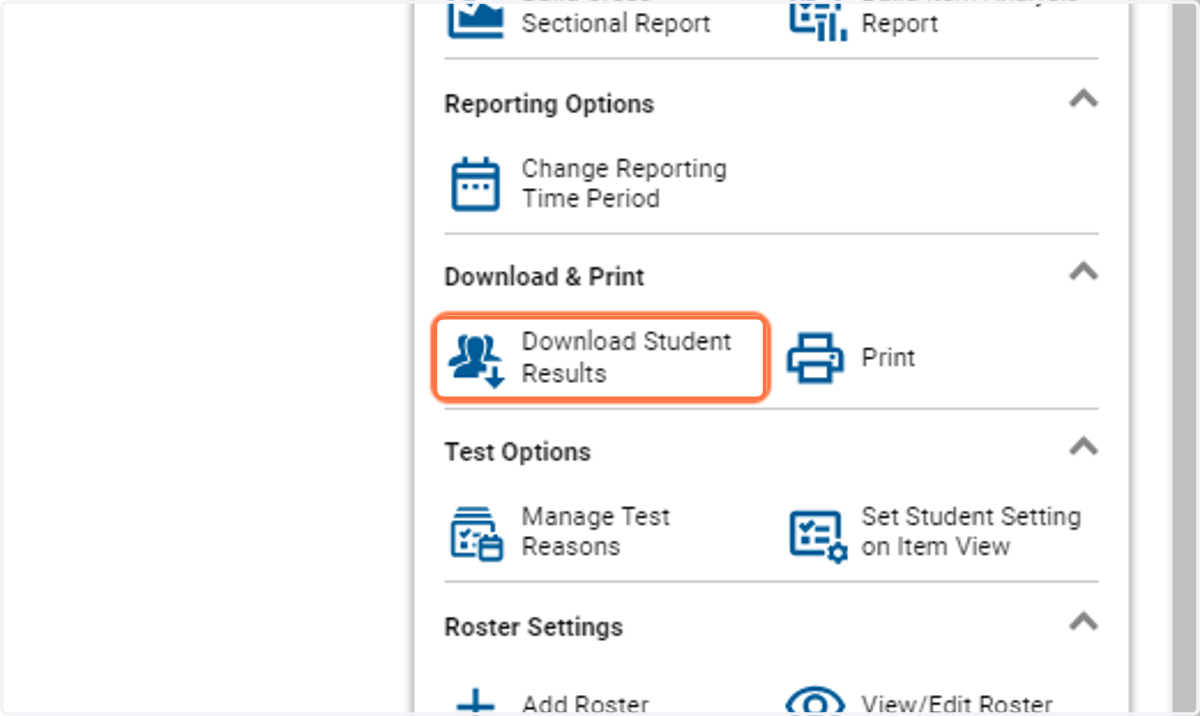This screenshot has height=716, width=1200.
Task: Click the Print printer icon
Action: [815, 358]
